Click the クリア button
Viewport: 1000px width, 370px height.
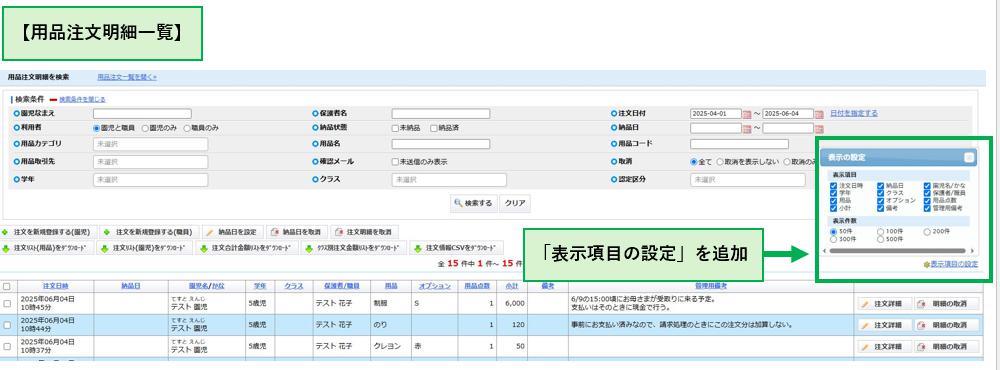point(515,204)
